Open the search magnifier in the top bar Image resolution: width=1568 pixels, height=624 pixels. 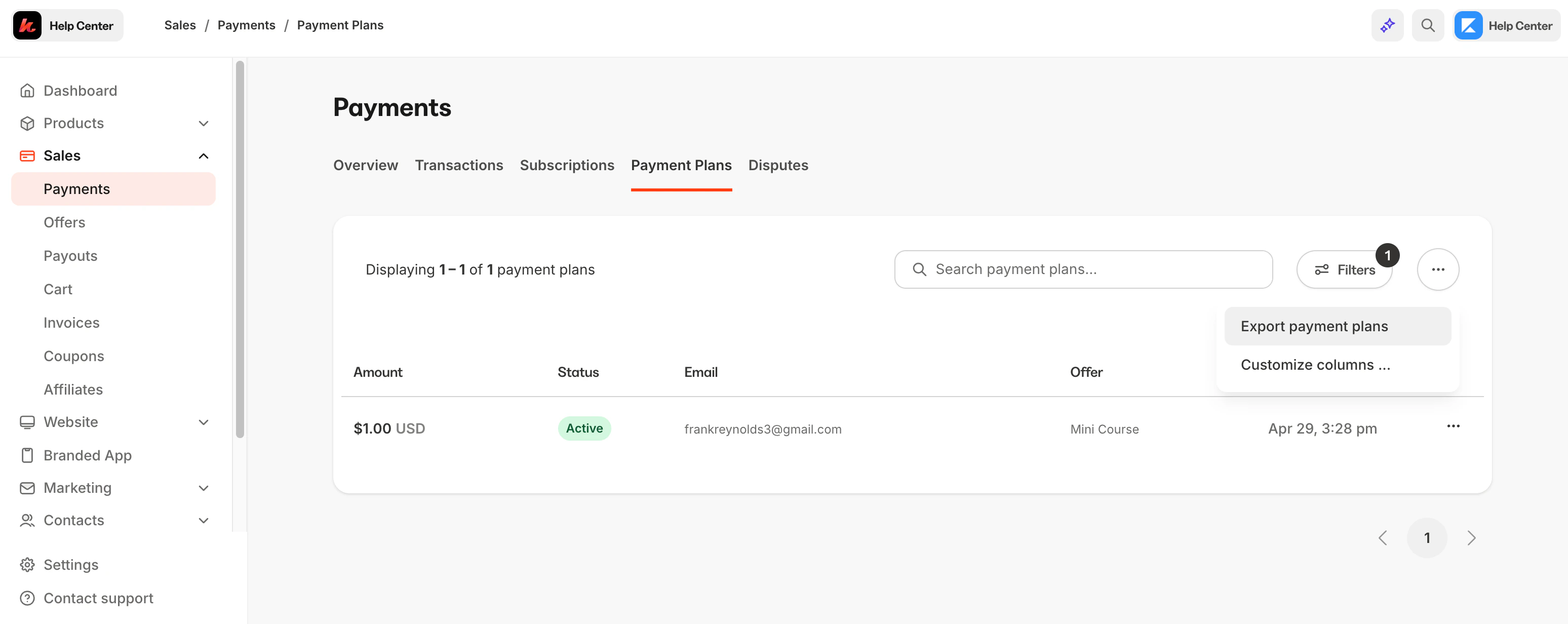1428,25
